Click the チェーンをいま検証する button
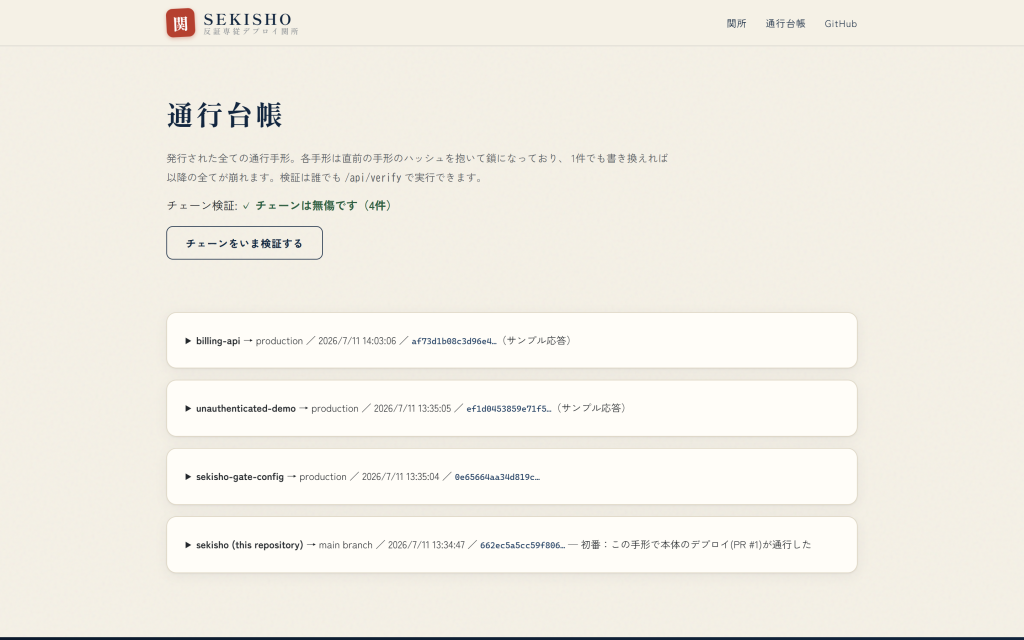Image resolution: width=1024 pixels, height=640 pixels. [x=244, y=243]
